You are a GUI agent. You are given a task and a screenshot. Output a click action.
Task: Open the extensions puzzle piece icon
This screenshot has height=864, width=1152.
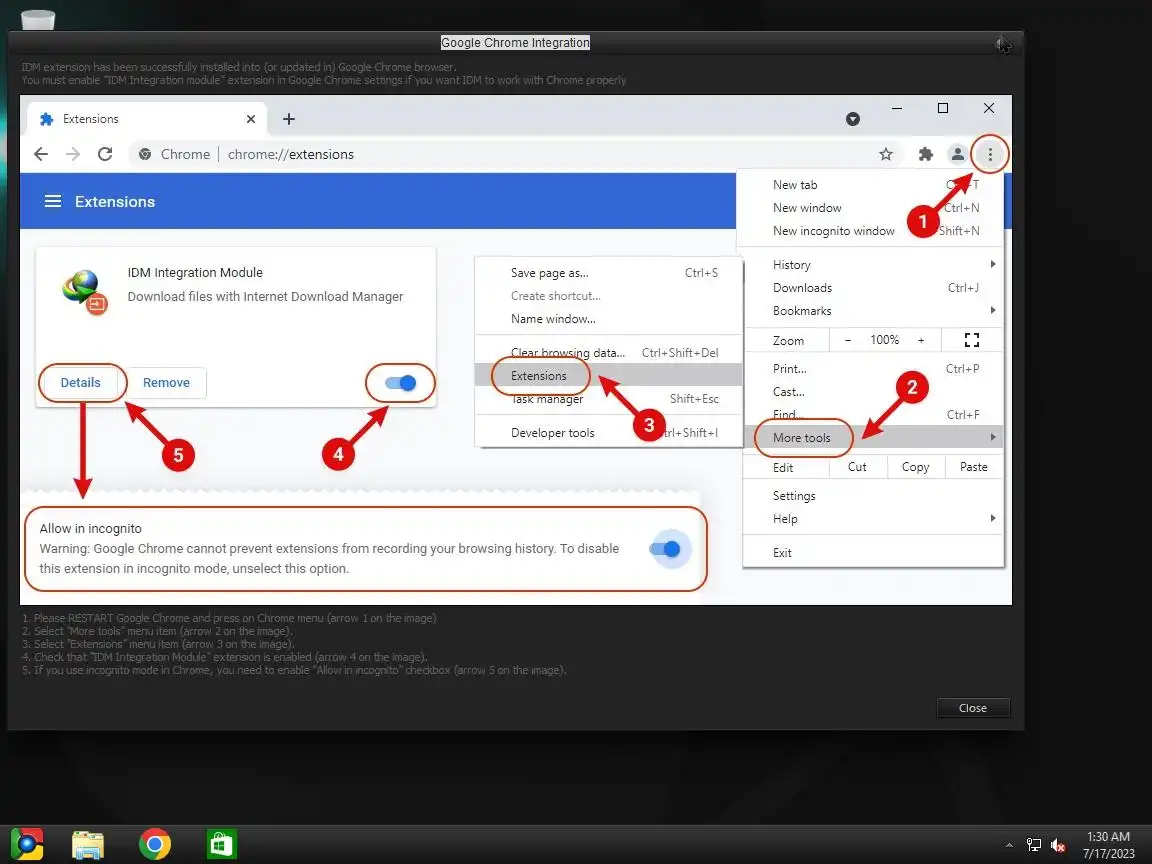coord(926,154)
